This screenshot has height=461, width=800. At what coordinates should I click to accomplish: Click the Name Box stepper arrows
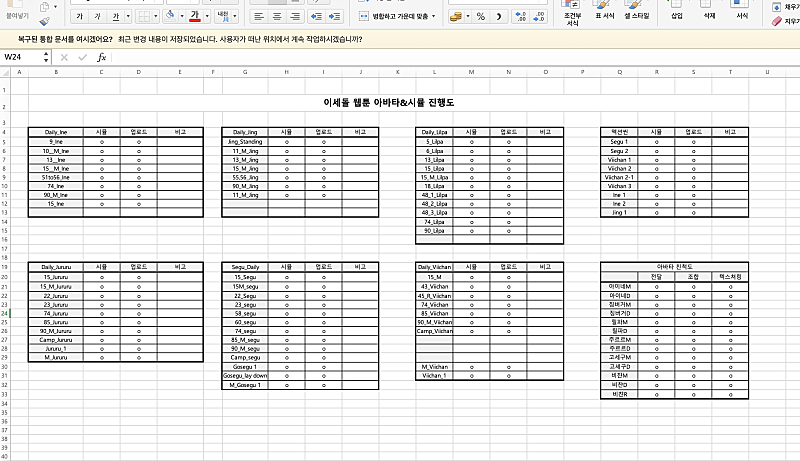(46, 57)
